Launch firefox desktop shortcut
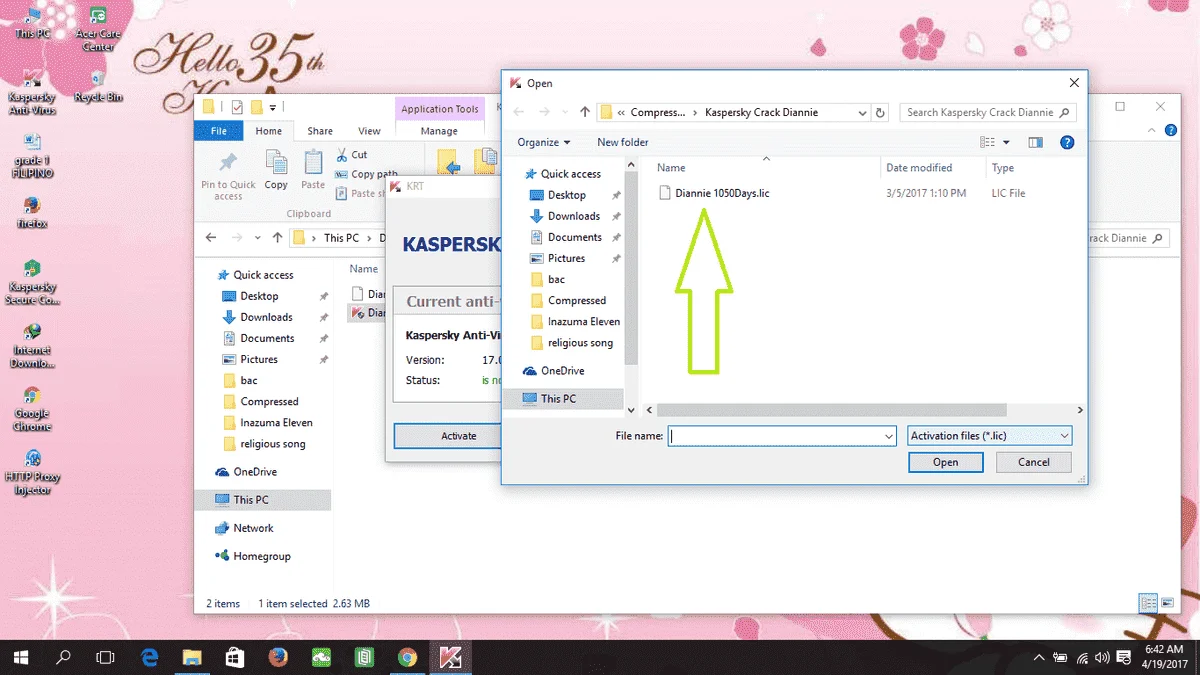 (x=32, y=211)
